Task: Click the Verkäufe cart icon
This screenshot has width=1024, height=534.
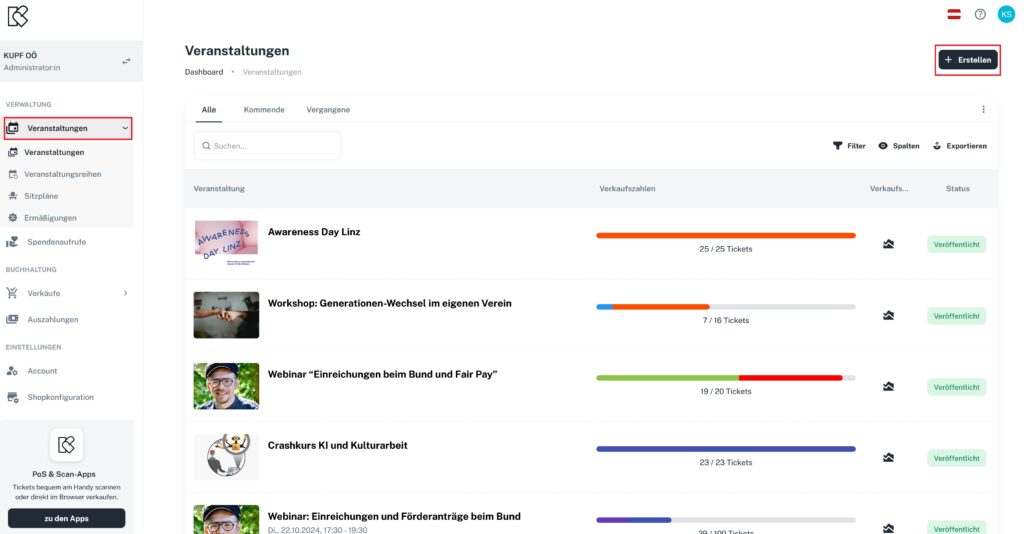Action: click(12, 293)
